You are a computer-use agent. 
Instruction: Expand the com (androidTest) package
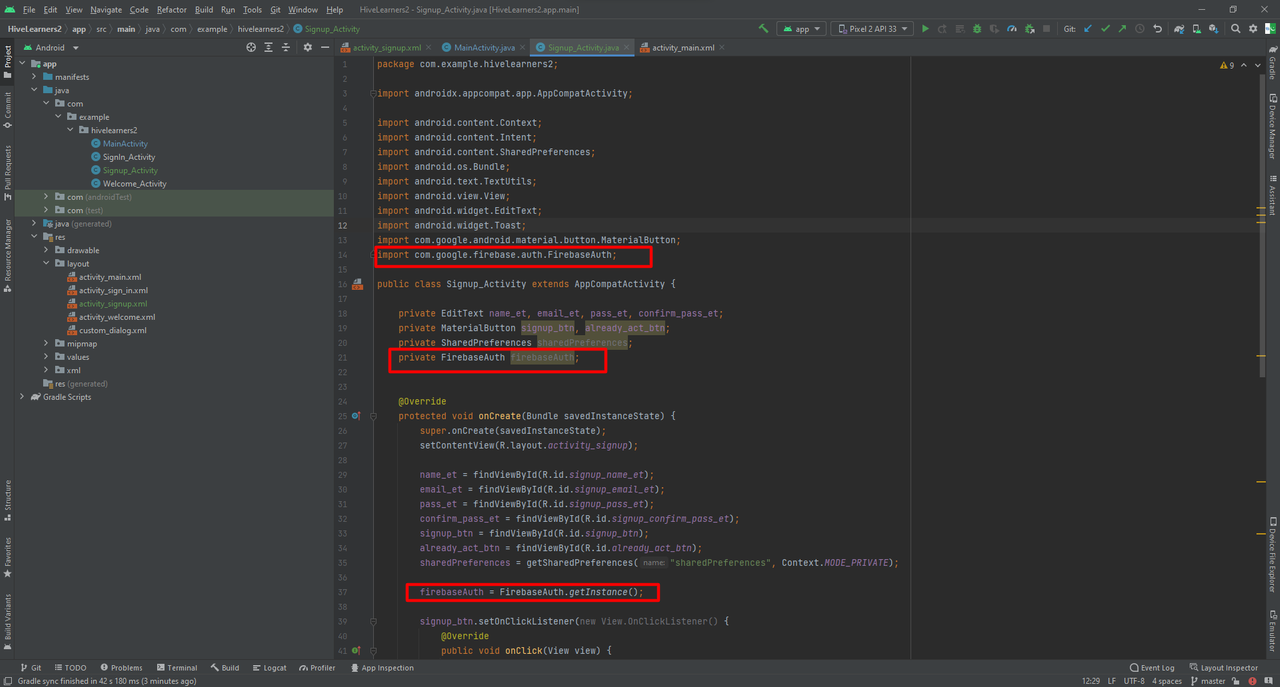(46, 197)
